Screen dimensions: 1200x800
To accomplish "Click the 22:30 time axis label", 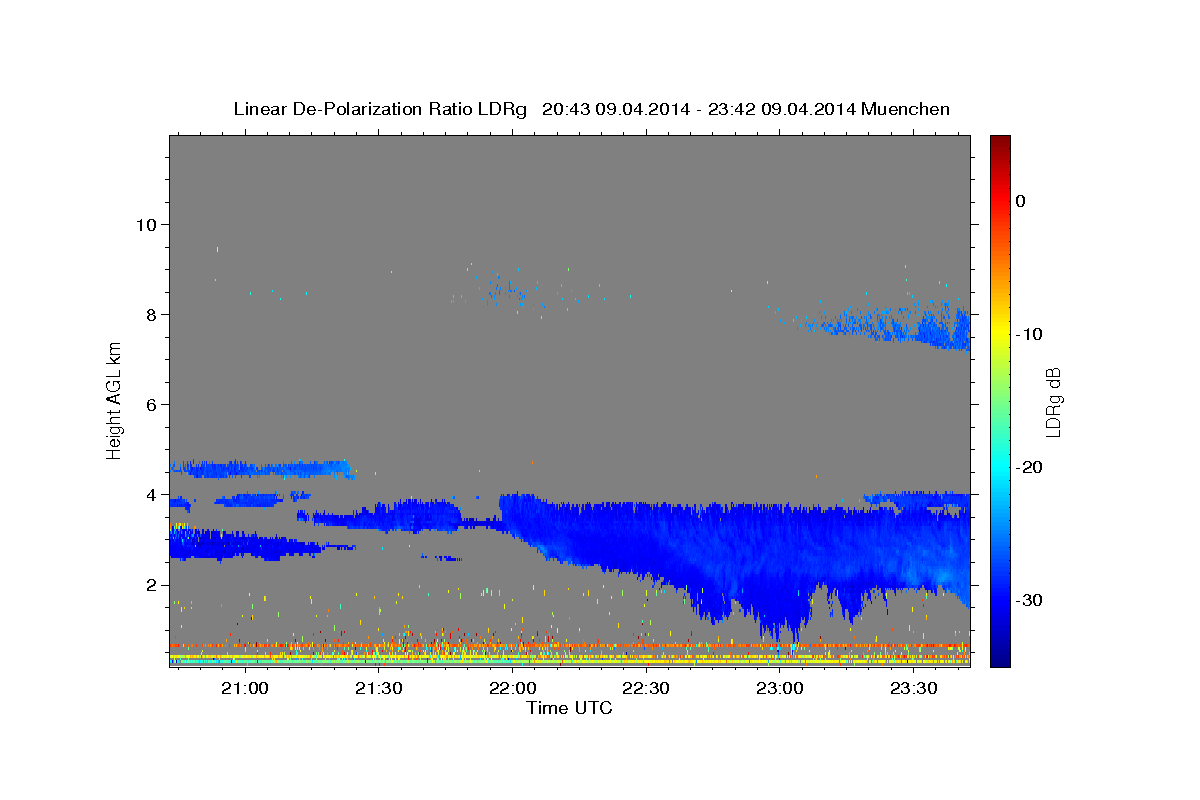I will pyautogui.click(x=646, y=688).
